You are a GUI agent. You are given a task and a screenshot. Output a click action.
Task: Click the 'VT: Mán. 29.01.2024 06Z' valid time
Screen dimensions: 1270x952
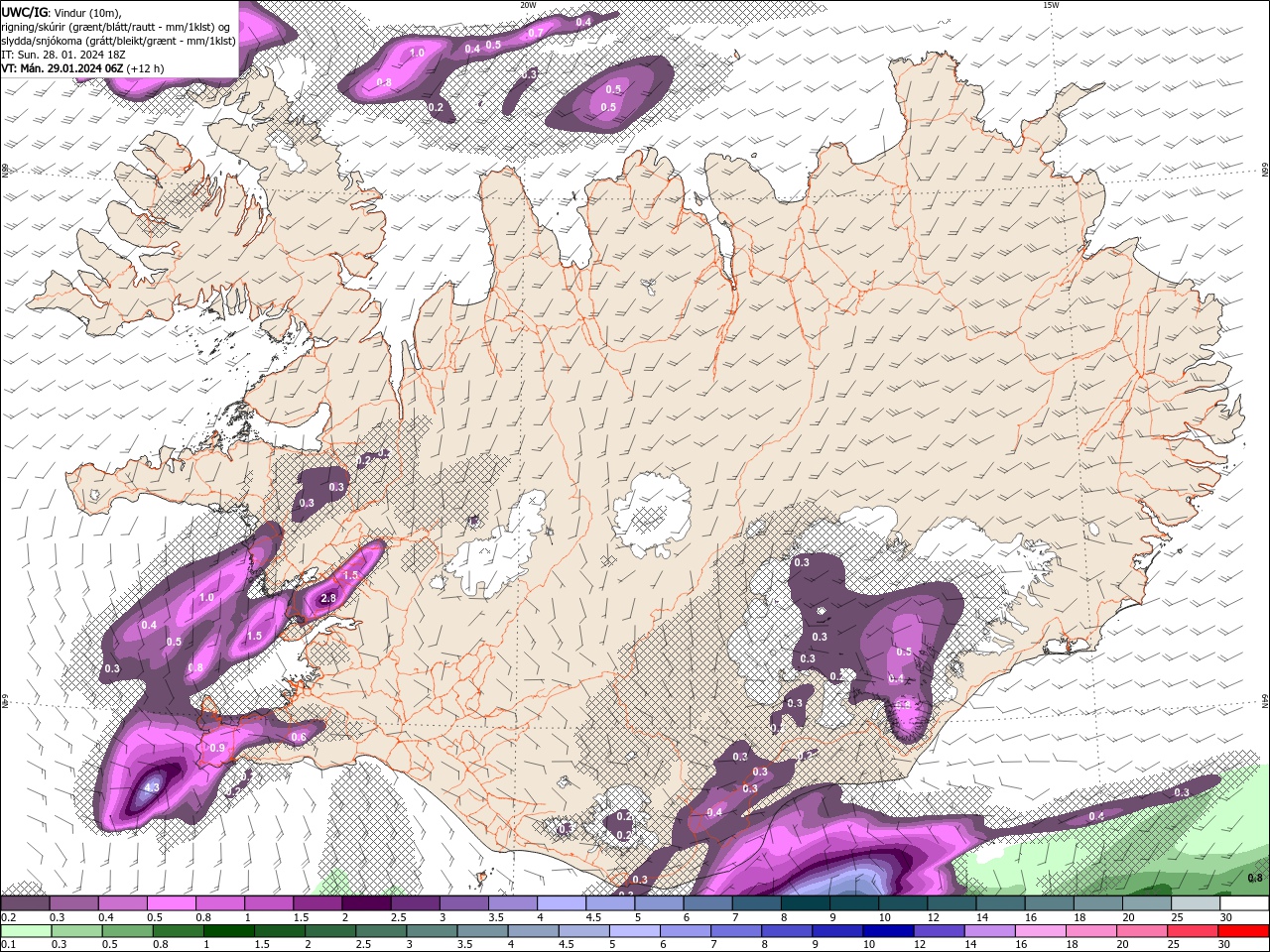tap(62, 68)
